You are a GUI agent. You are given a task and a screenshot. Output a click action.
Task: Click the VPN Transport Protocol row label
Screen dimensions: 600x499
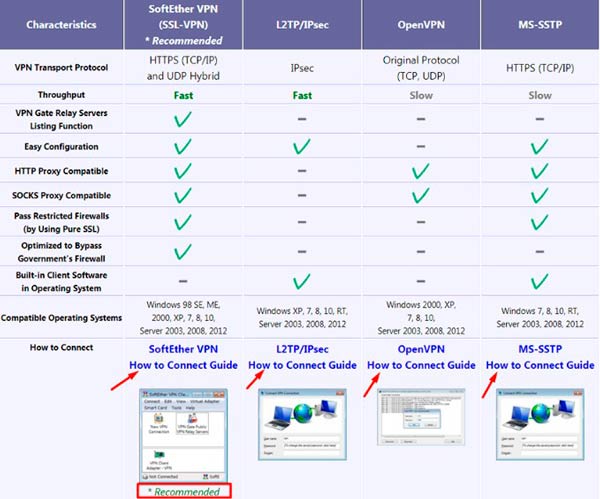(x=61, y=68)
